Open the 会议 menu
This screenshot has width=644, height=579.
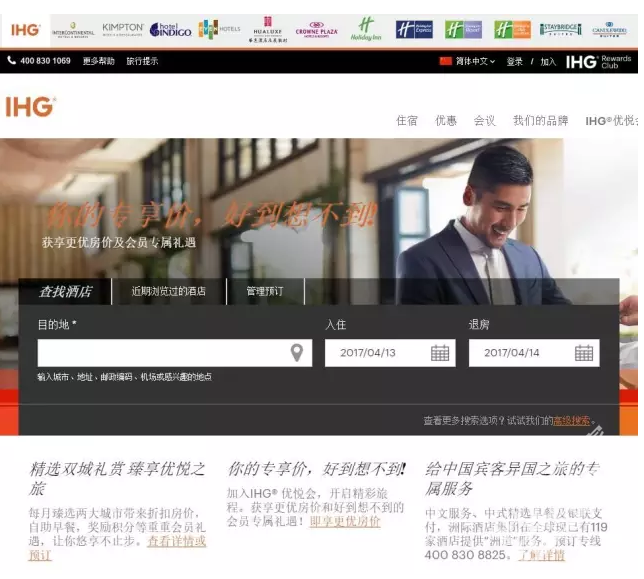(x=485, y=120)
